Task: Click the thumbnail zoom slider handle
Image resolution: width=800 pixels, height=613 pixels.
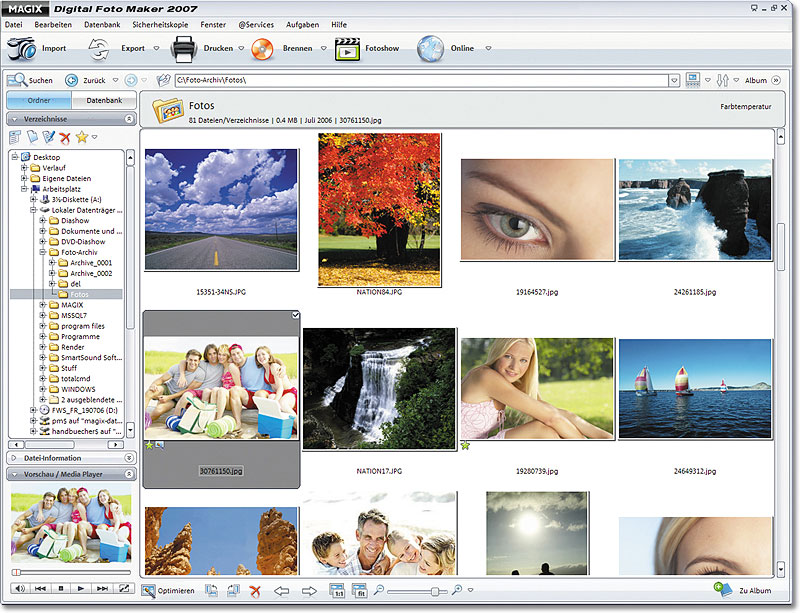Action: 435,591
